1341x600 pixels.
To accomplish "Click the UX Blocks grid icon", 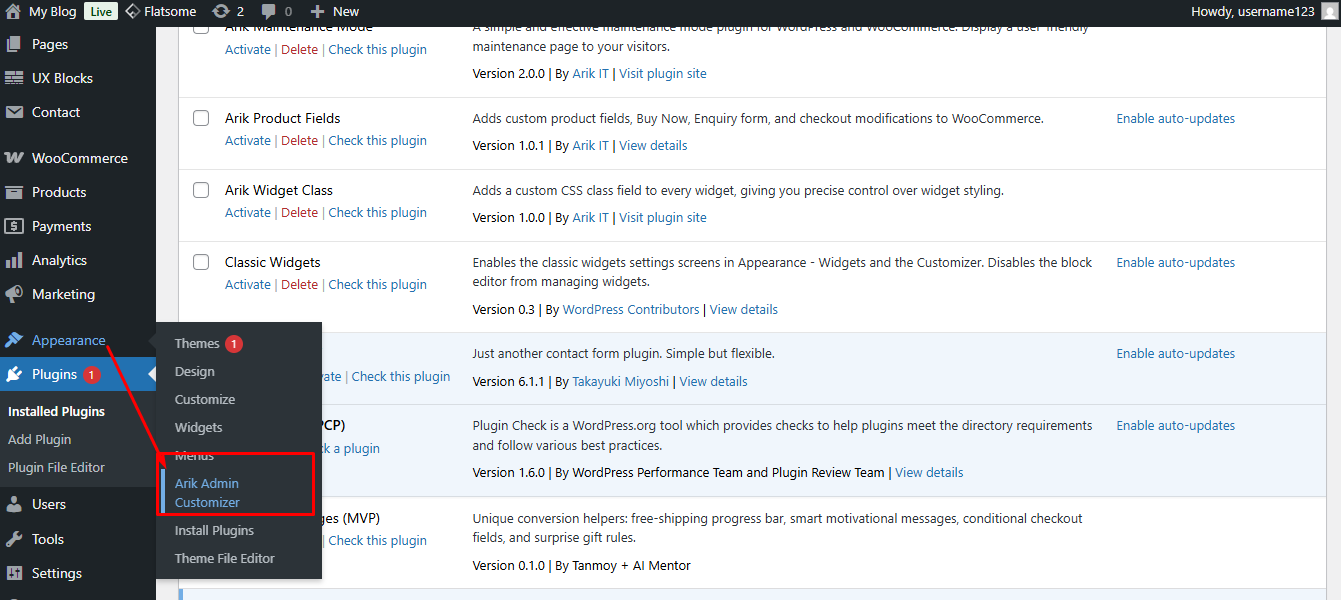I will [14, 78].
